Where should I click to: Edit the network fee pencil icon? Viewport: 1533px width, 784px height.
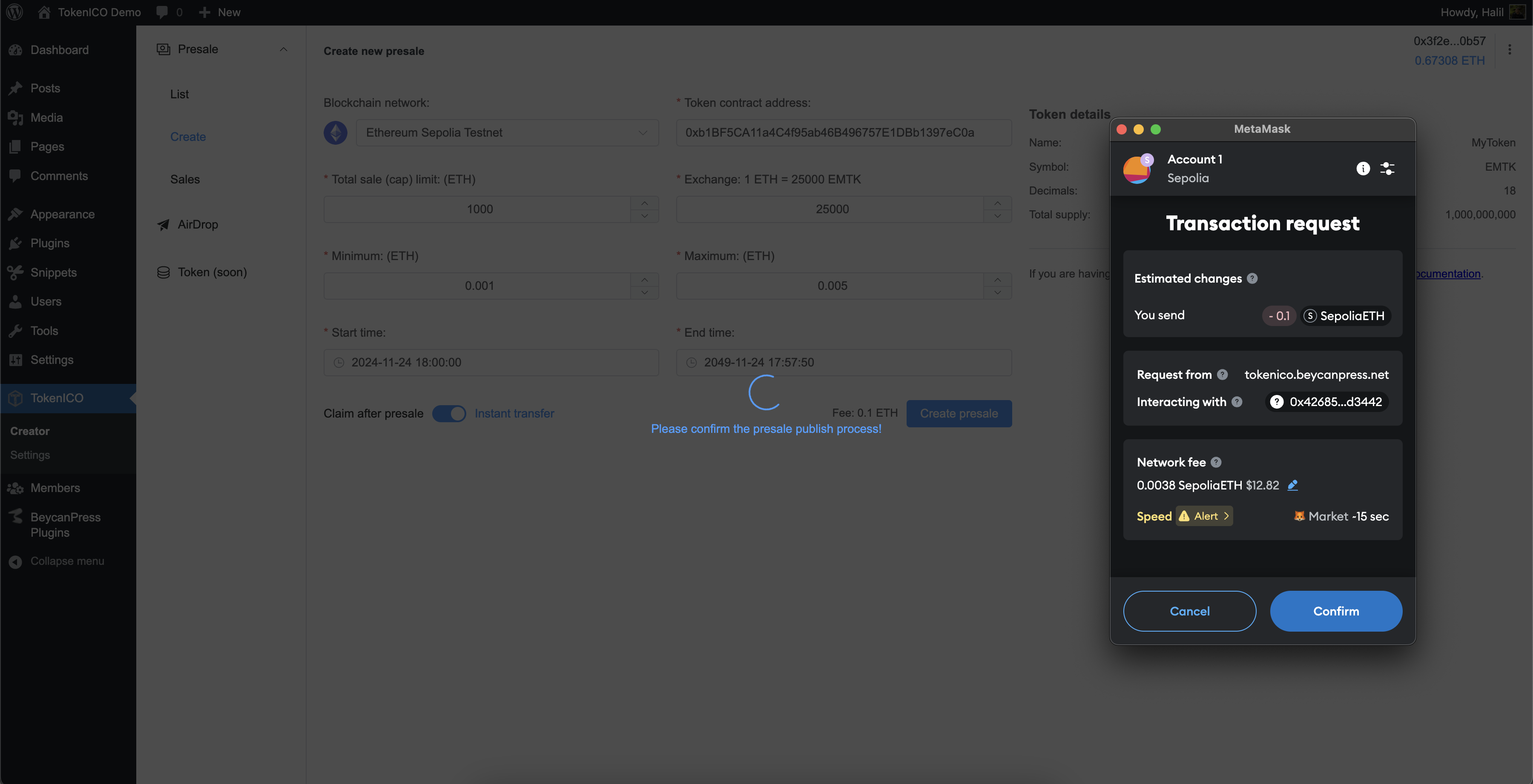pos(1292,485)
